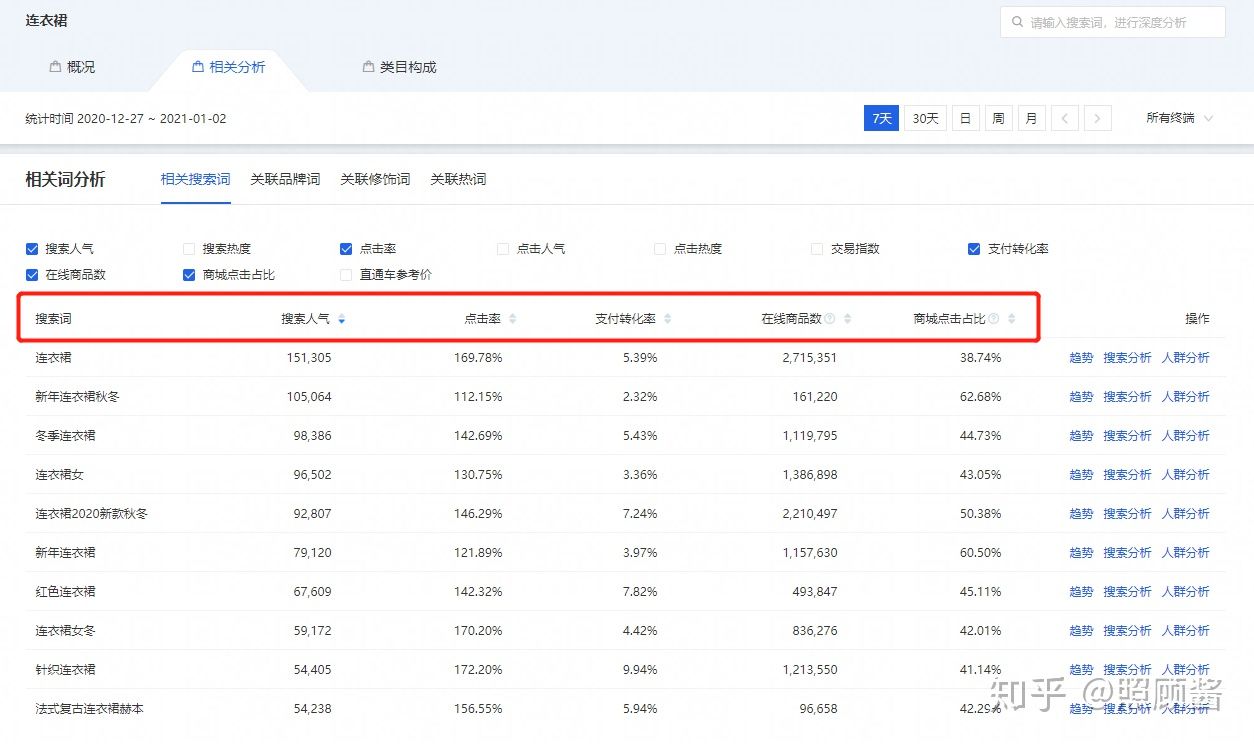The width and height of the screenshot is (1254, 745).
Task: Open the 所有终端 dropdown
Action: tap(1180, 117)
